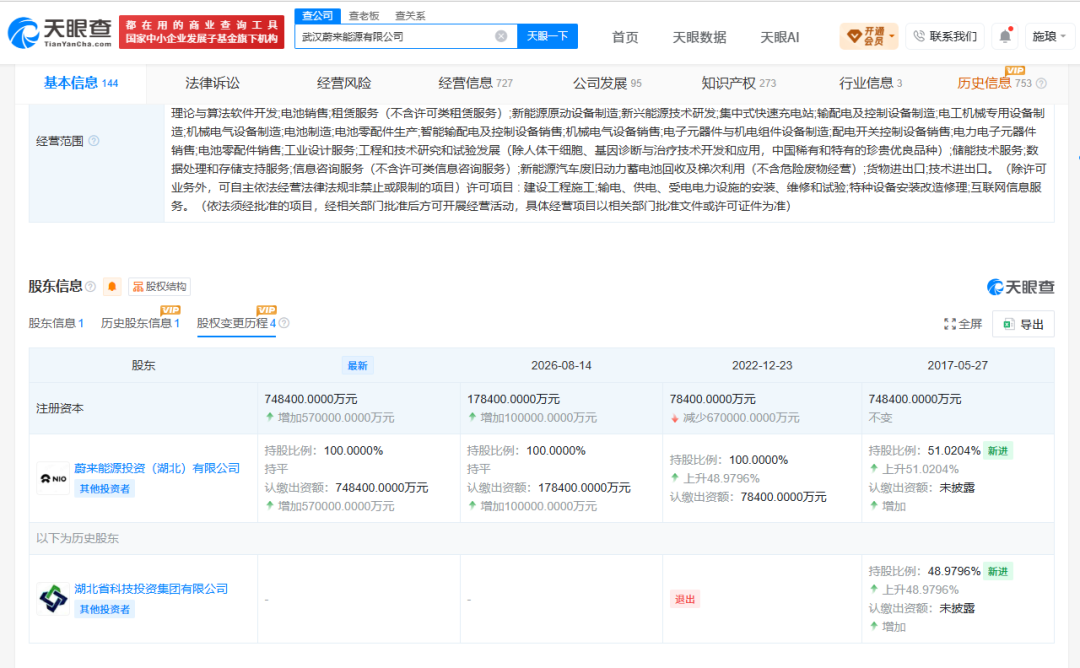This screenshot has height=668, width=1080.
Task: Open the 天眼AI nav link
Action: coord(779,37)
